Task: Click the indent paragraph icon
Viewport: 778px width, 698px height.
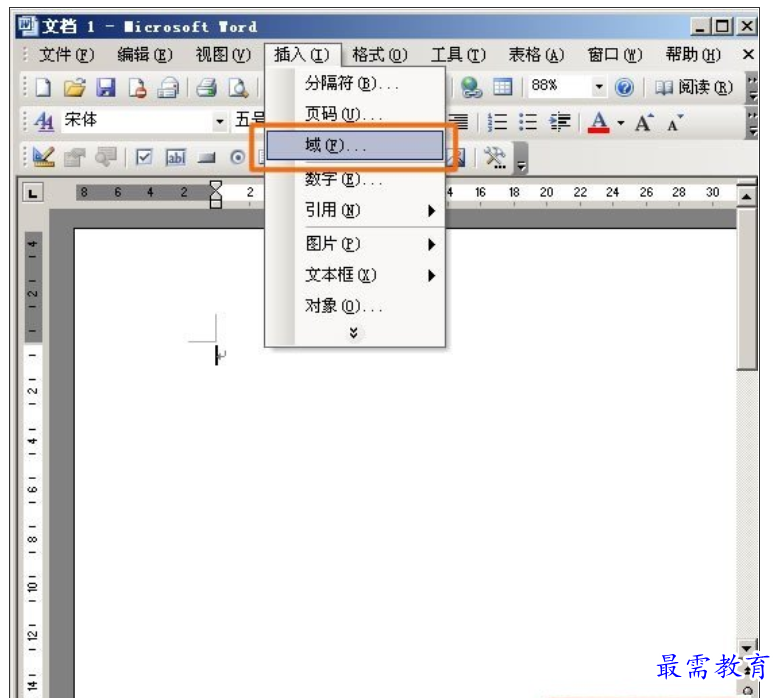Action: (x=560, y=122)
